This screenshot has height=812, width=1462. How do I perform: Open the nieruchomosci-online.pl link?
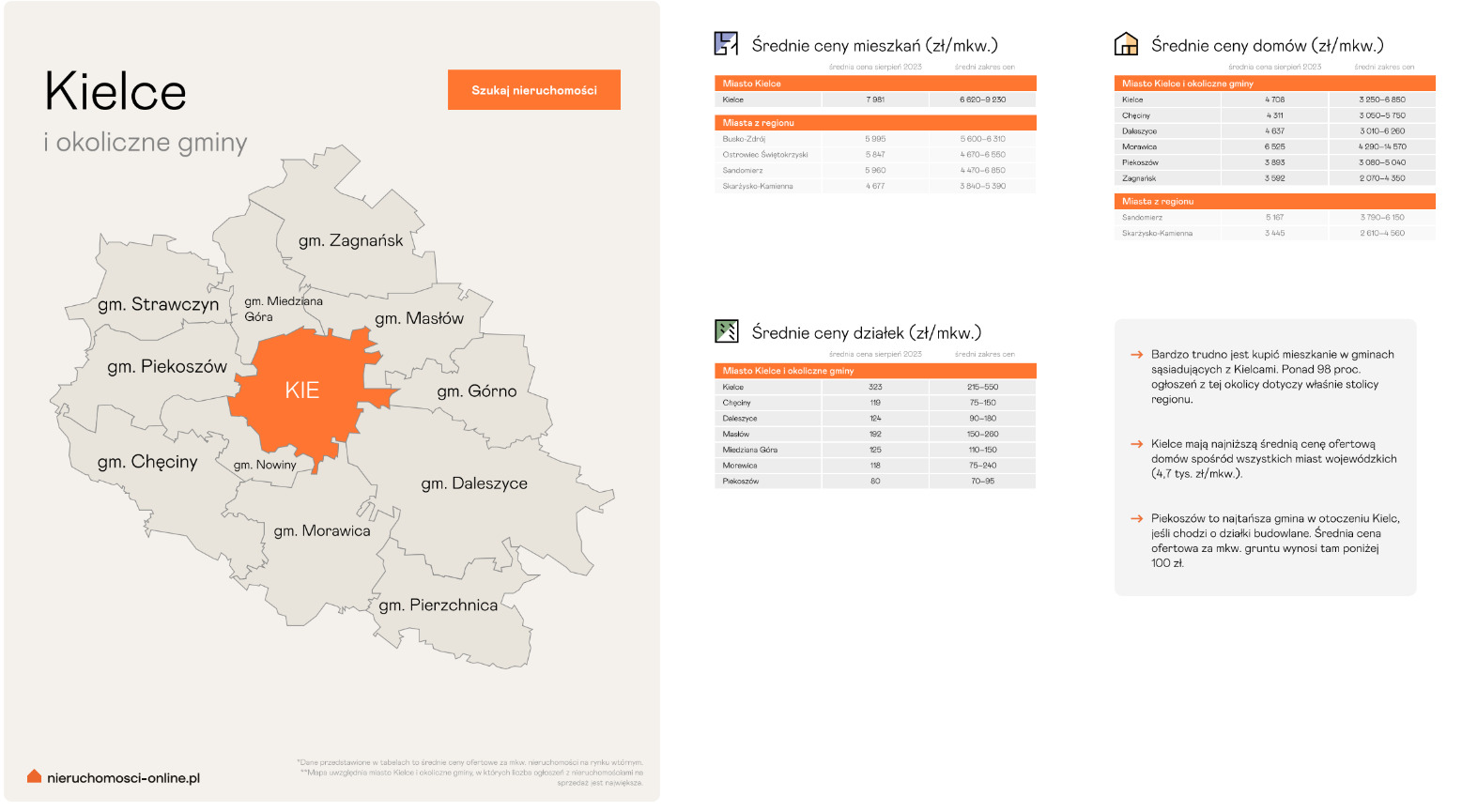tap(123, 778)
